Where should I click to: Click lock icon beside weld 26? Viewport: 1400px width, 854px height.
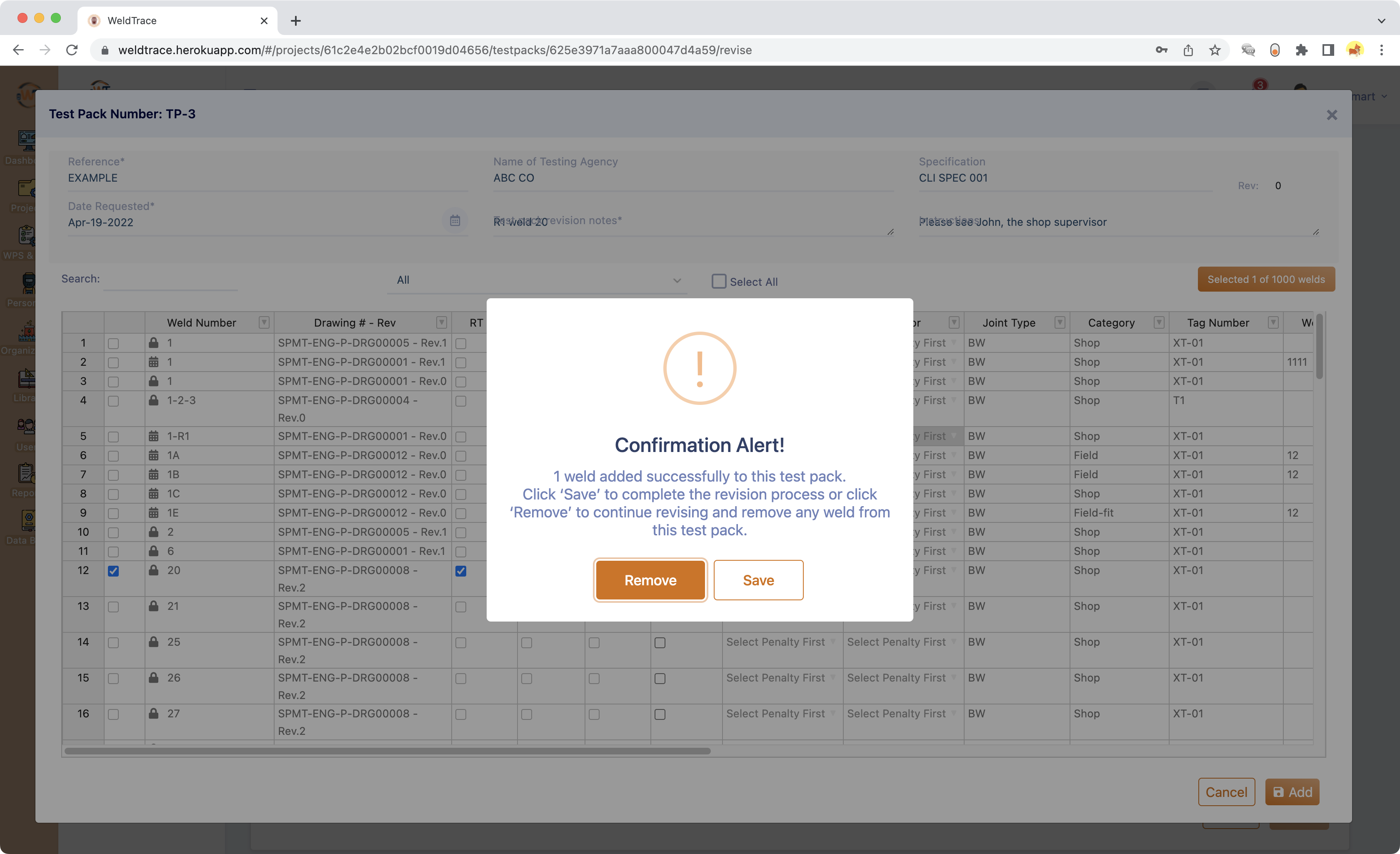pyautogui.click(x=153, y=677)
